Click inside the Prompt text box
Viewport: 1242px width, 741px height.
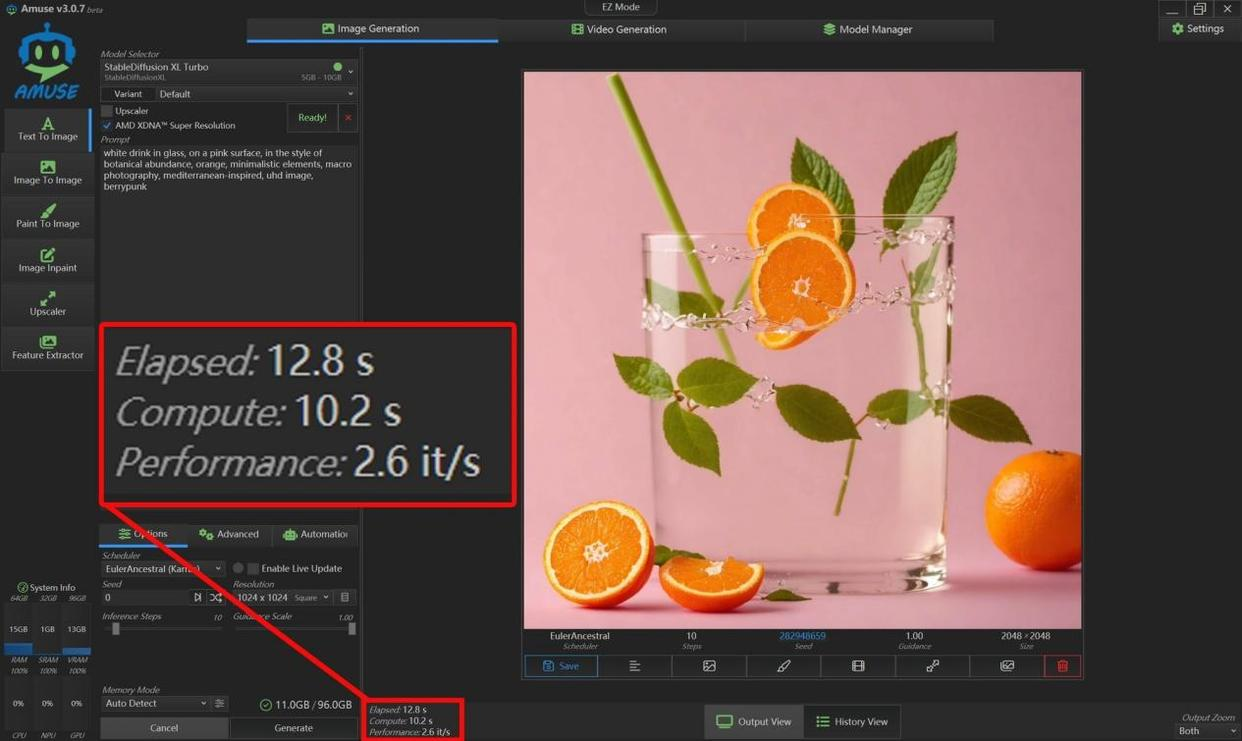228,230
